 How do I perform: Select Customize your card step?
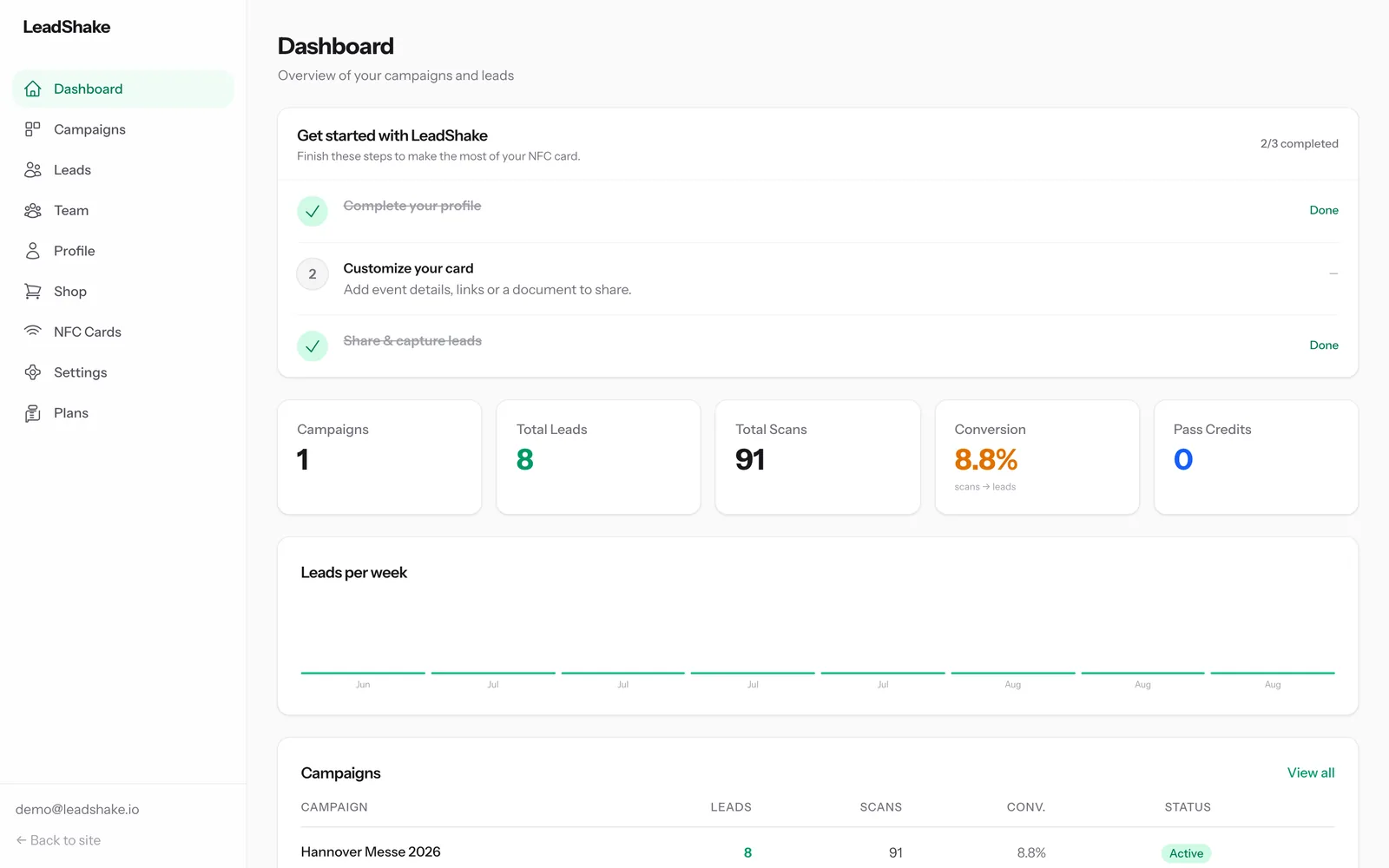pos(818,279)
